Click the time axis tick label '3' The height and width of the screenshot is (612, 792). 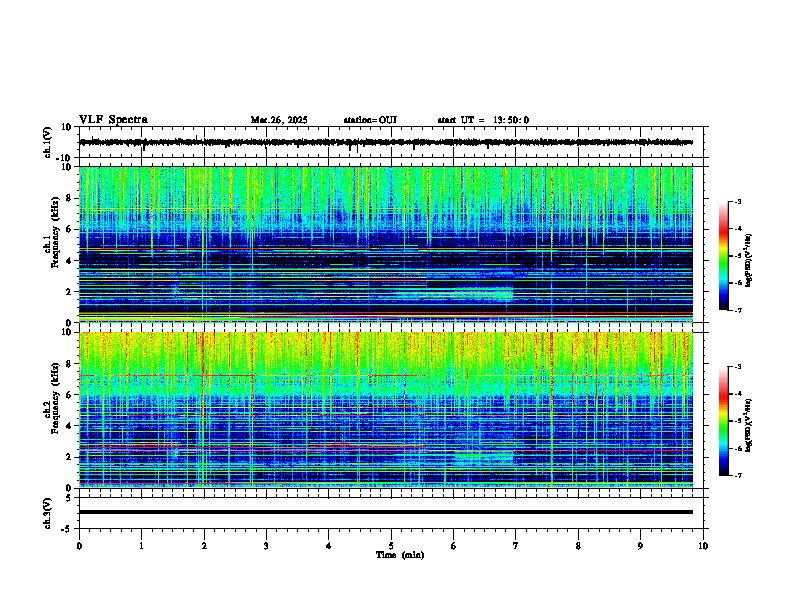(266, 546)
